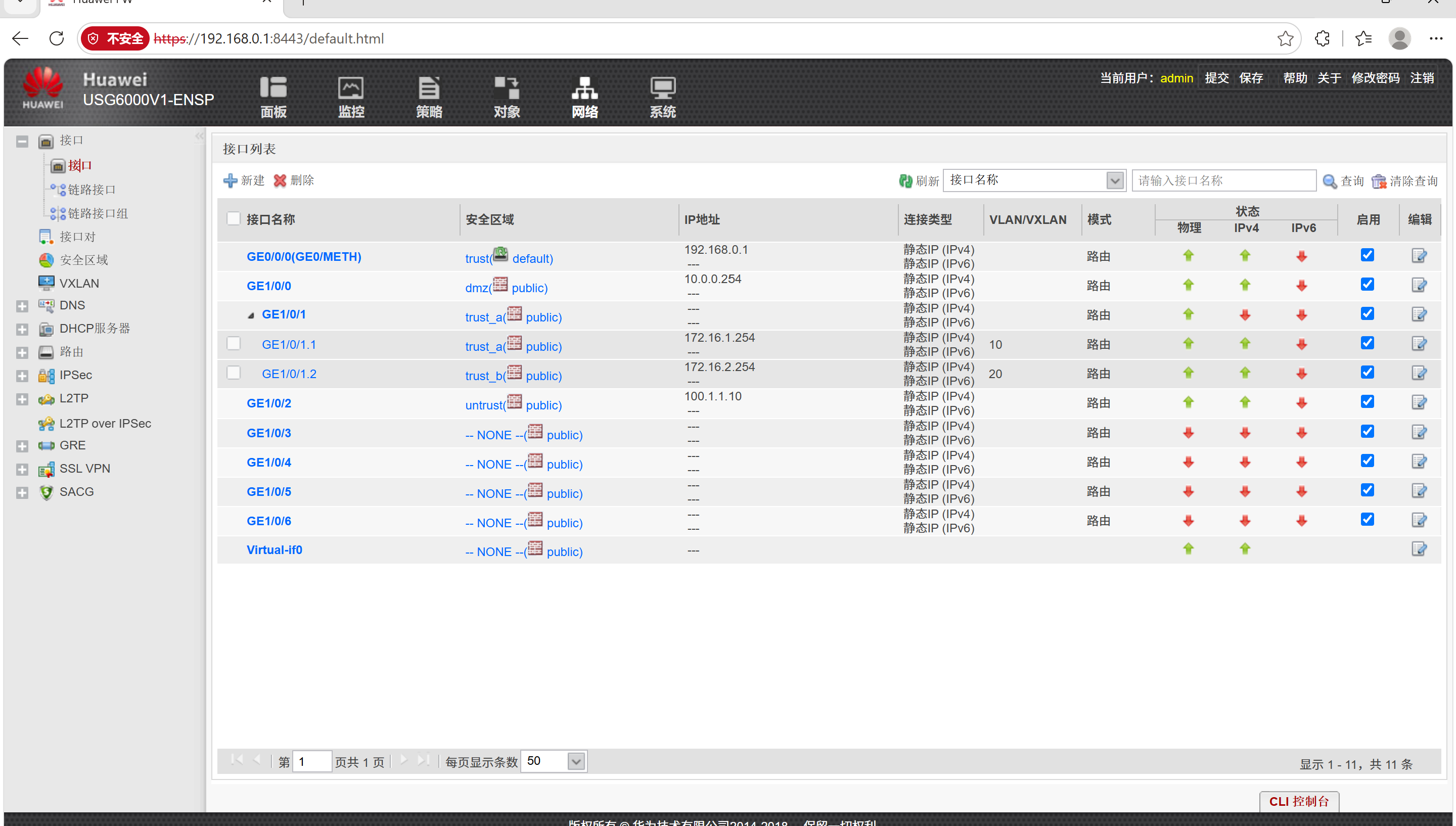Viewport: 1456px width, 826px height.
Task: Toggle the 启用 checkbox for GE1/0/0
Action: pos(1368,284)
